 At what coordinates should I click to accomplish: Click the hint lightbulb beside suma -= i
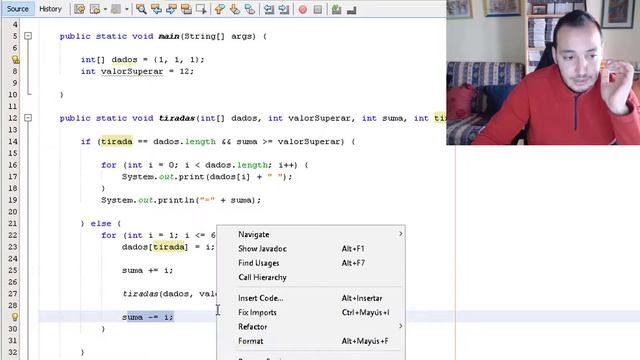[x=15, y=317]
